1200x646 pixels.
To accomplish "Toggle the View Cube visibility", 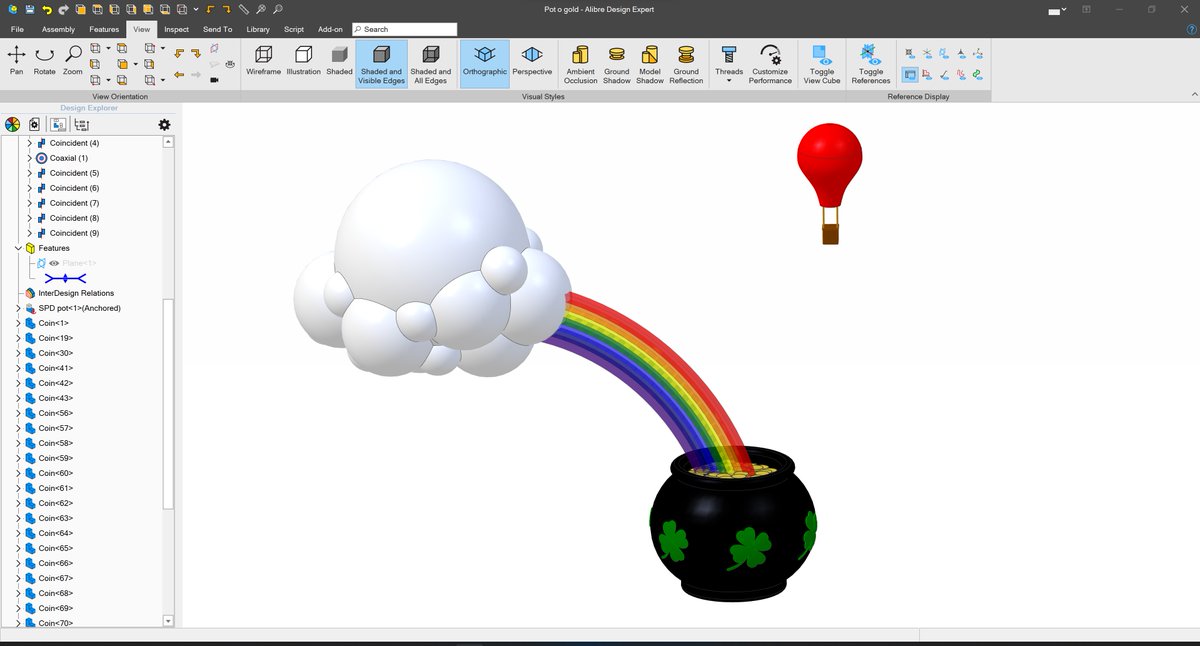I will tap(822, 63).
